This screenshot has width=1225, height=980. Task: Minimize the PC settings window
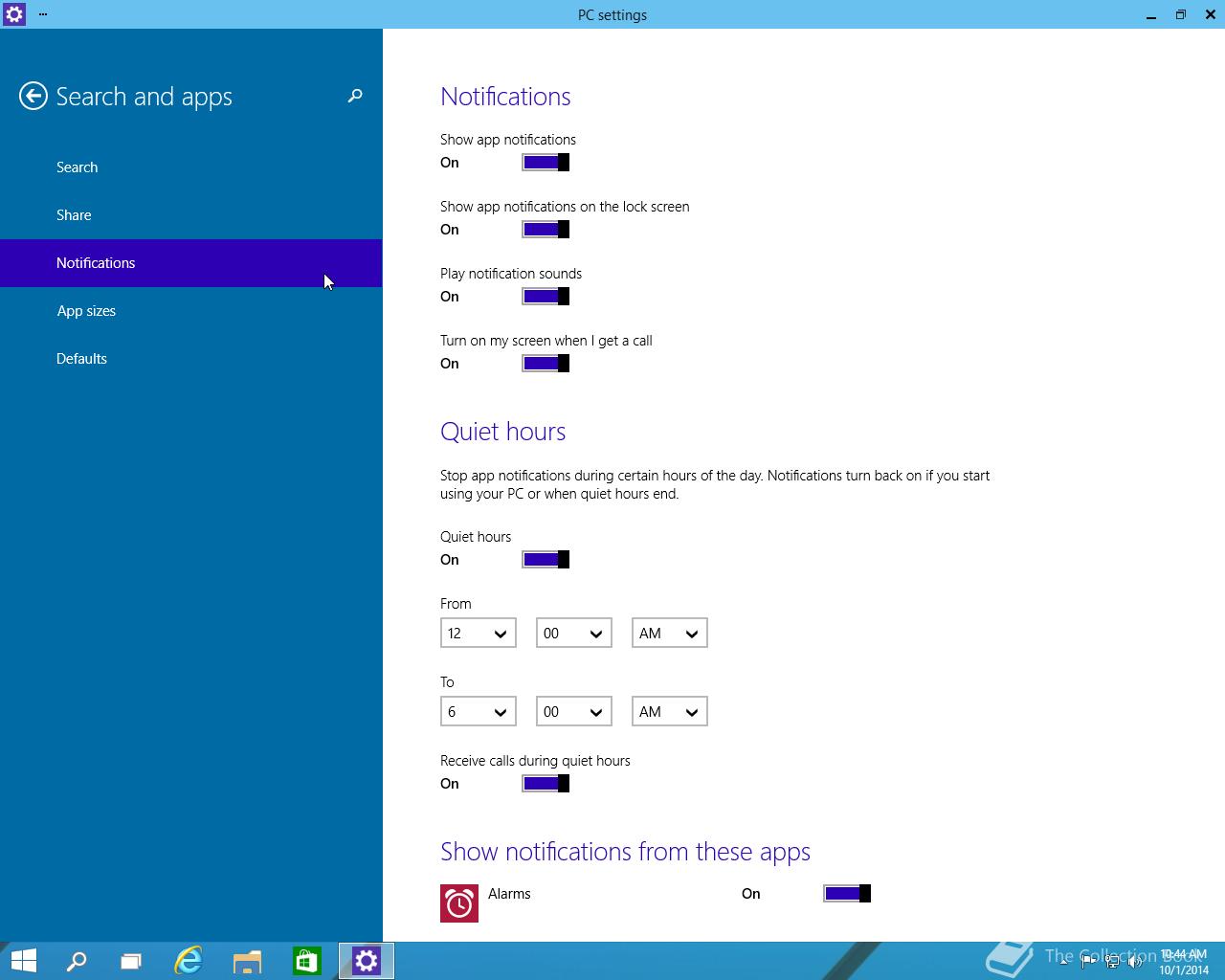1151,14
